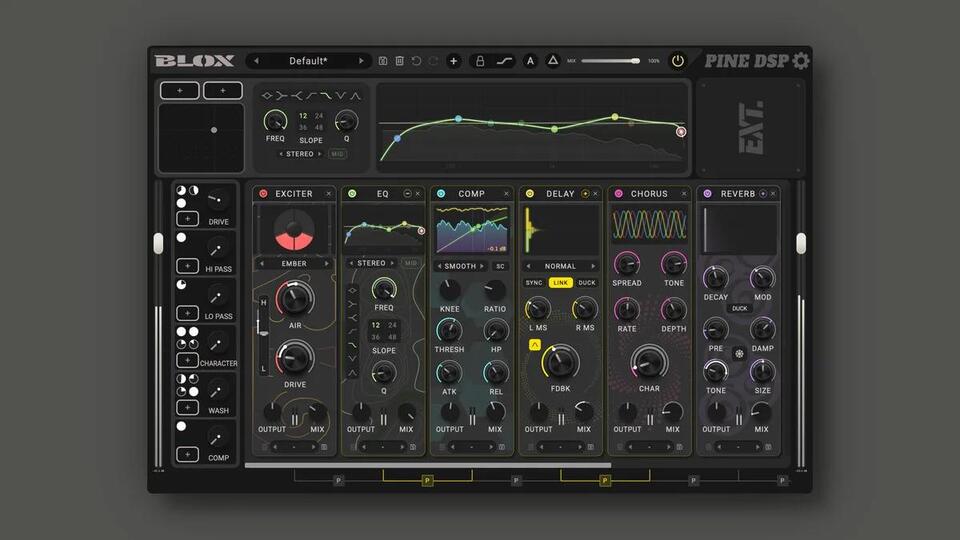Click the minus icon in EQ header
Screen dimensions: 960x540
pos(407,193)
